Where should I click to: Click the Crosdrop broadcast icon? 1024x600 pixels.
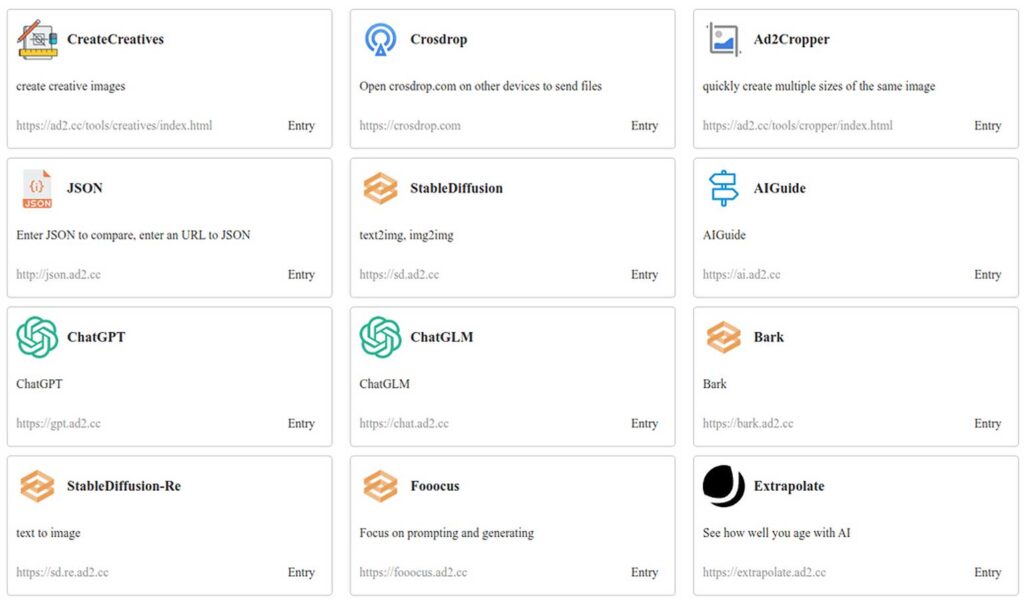coord(381,38)
